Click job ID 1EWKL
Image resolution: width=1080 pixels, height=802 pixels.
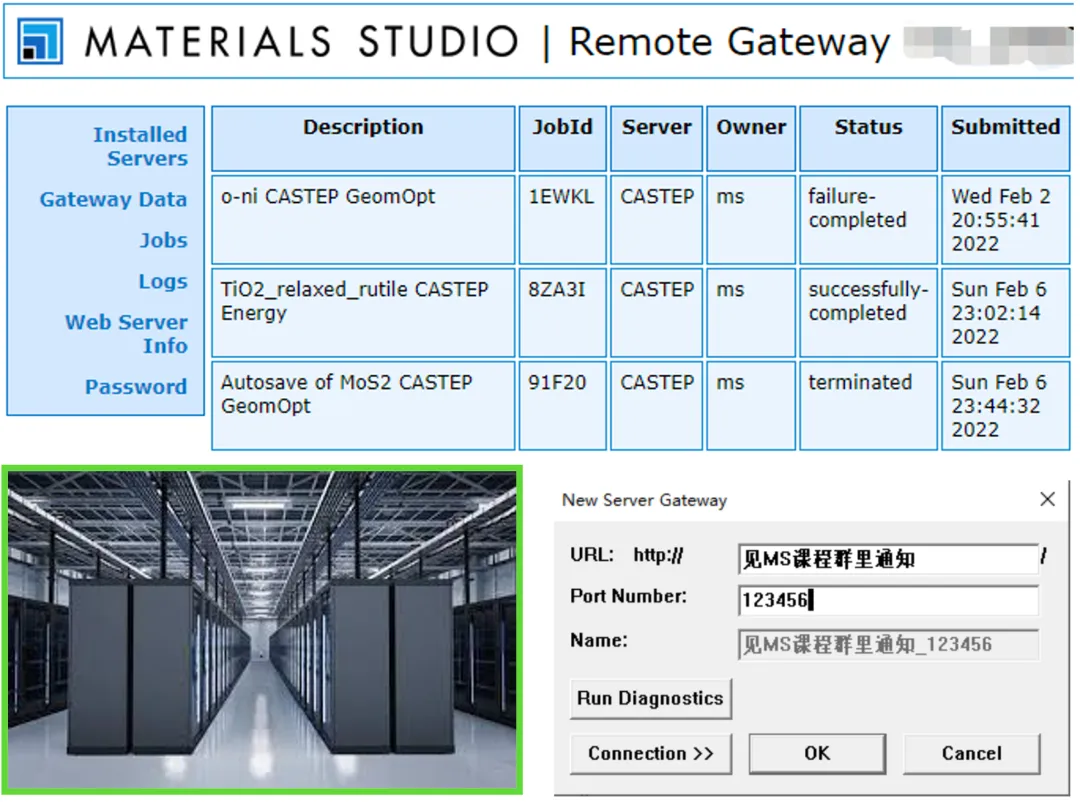[562, 220]
